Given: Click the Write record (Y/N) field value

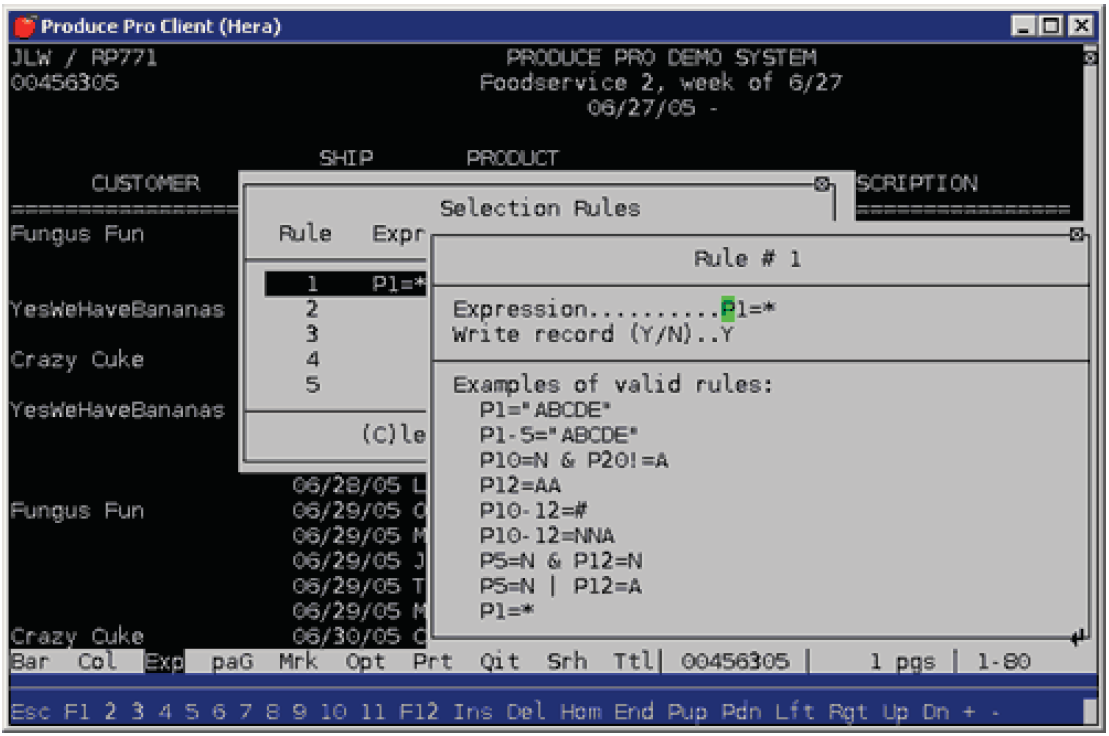Looking at the screenshot, I should pos(726,334).
